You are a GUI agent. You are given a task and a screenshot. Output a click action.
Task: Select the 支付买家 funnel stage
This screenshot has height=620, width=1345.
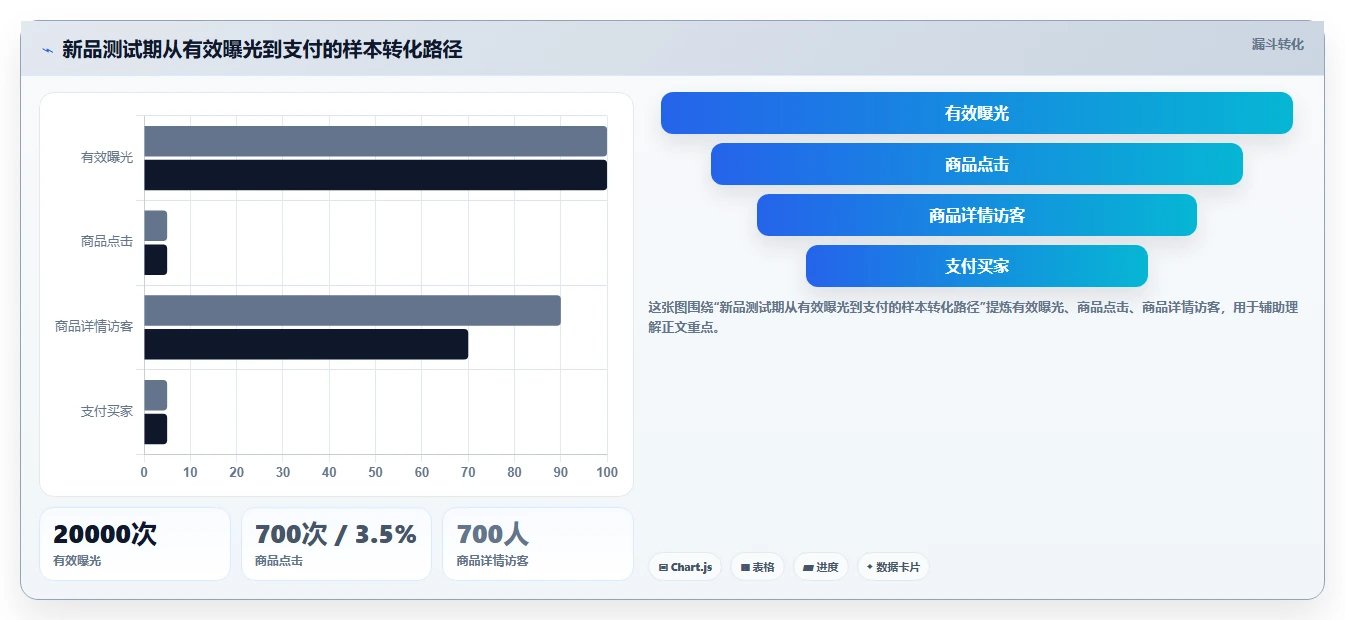click(976, 266)
